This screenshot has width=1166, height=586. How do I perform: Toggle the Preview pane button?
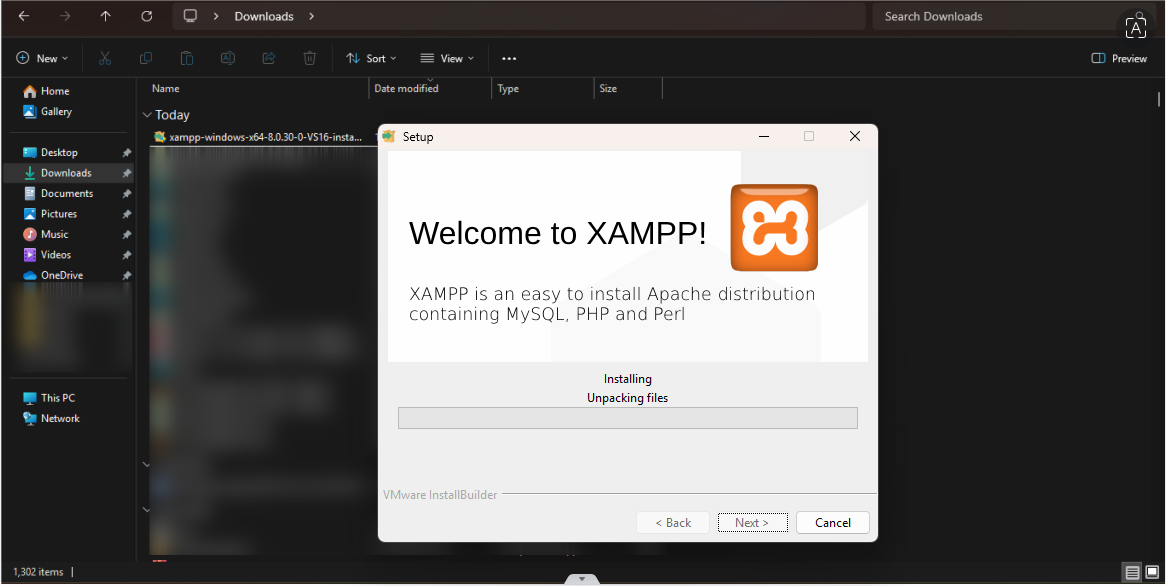(x=1118, y=58)
